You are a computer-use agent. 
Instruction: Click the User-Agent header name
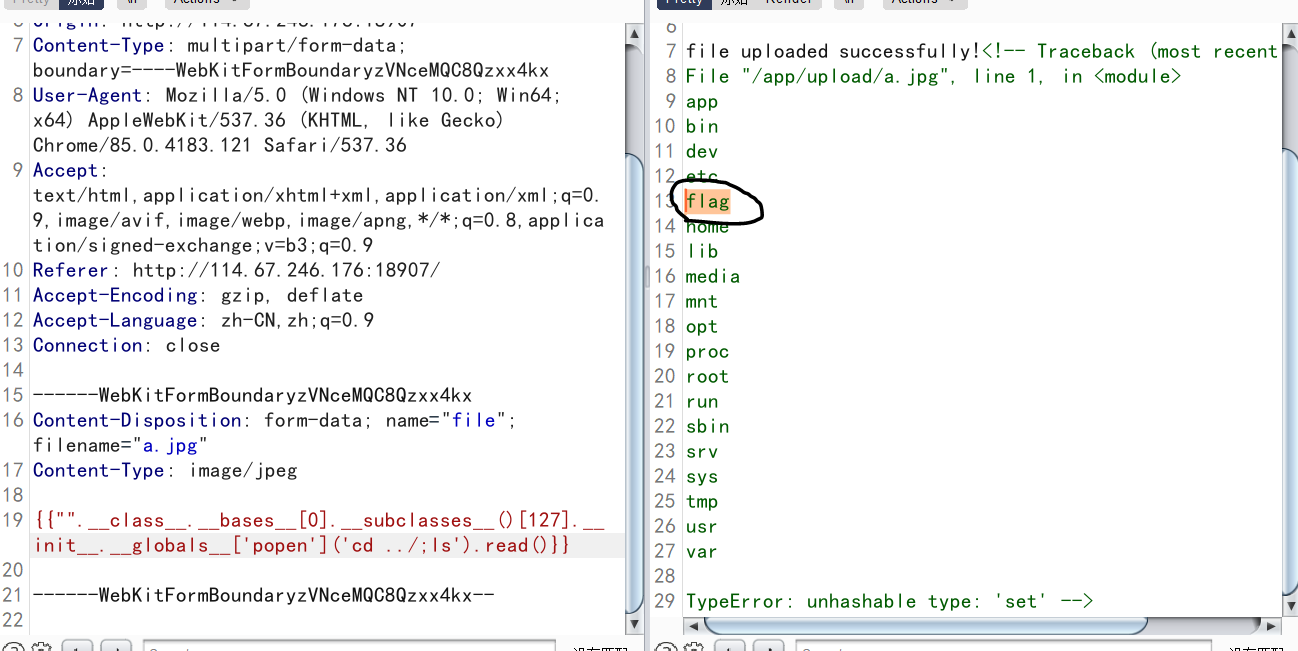88,95
